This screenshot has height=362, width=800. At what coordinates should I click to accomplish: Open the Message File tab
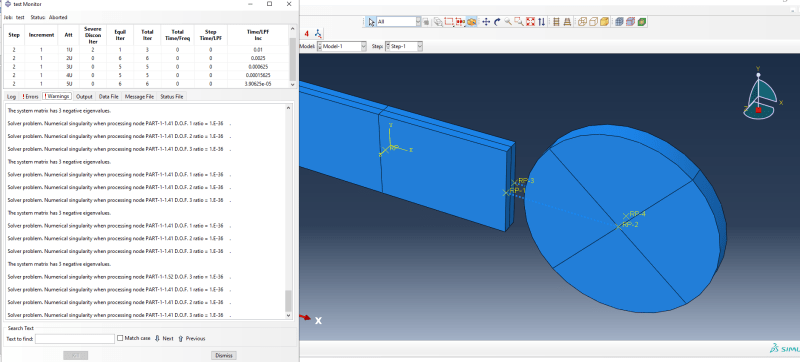tap(139, 96)
